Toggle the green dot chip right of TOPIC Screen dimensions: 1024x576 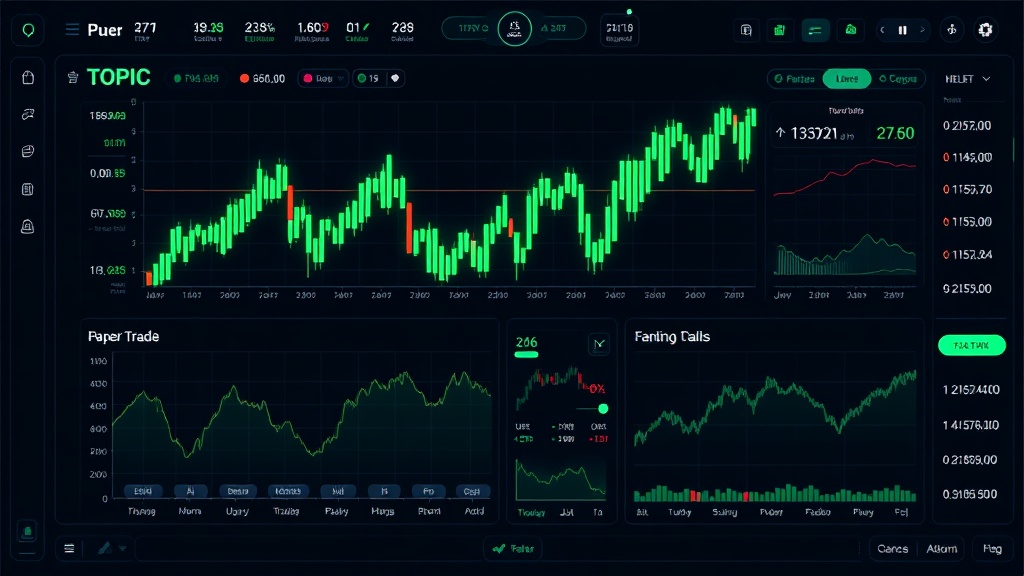[196, 78]
